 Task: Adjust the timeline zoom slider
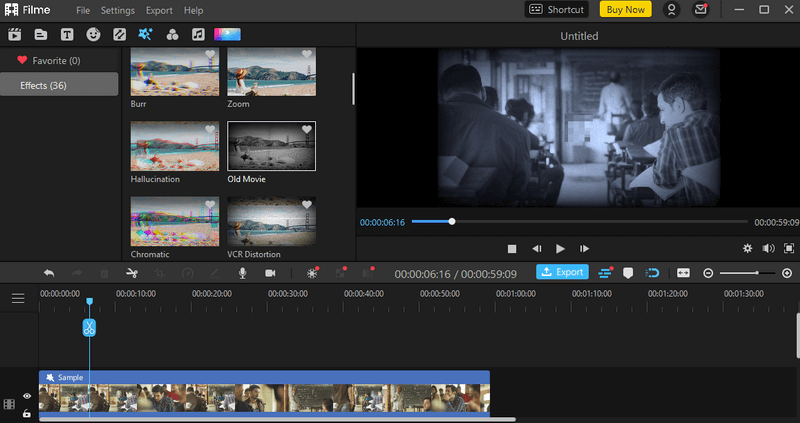(747, 273)
